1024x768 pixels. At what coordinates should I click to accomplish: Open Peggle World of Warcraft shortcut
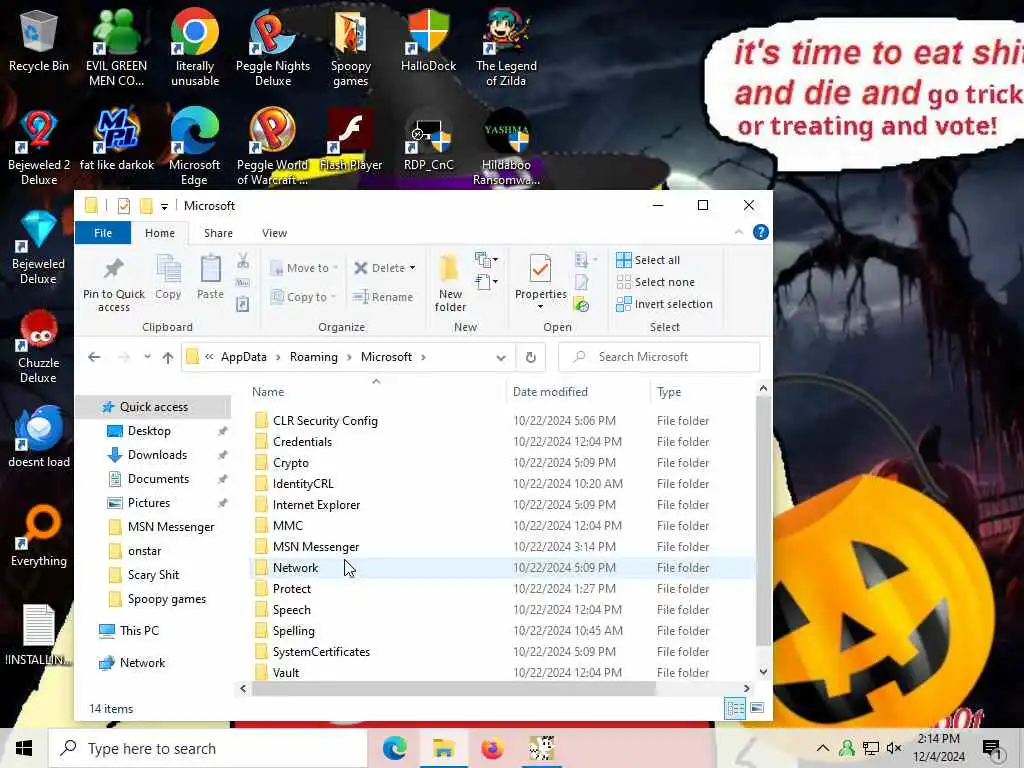[x=273, y=148]
